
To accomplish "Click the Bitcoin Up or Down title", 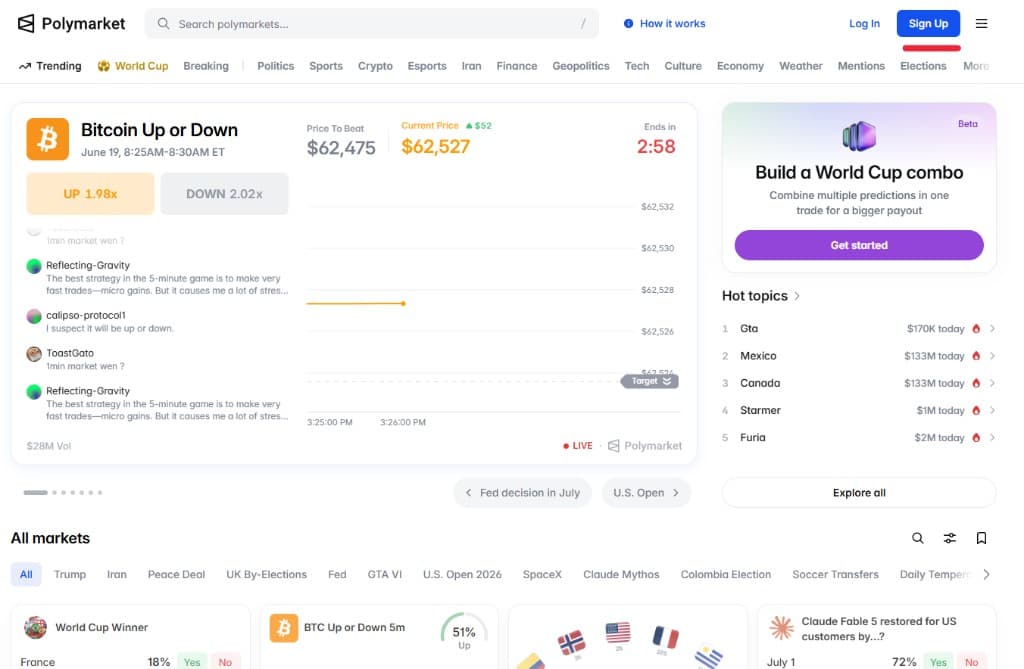I will [x=159, y=130].
